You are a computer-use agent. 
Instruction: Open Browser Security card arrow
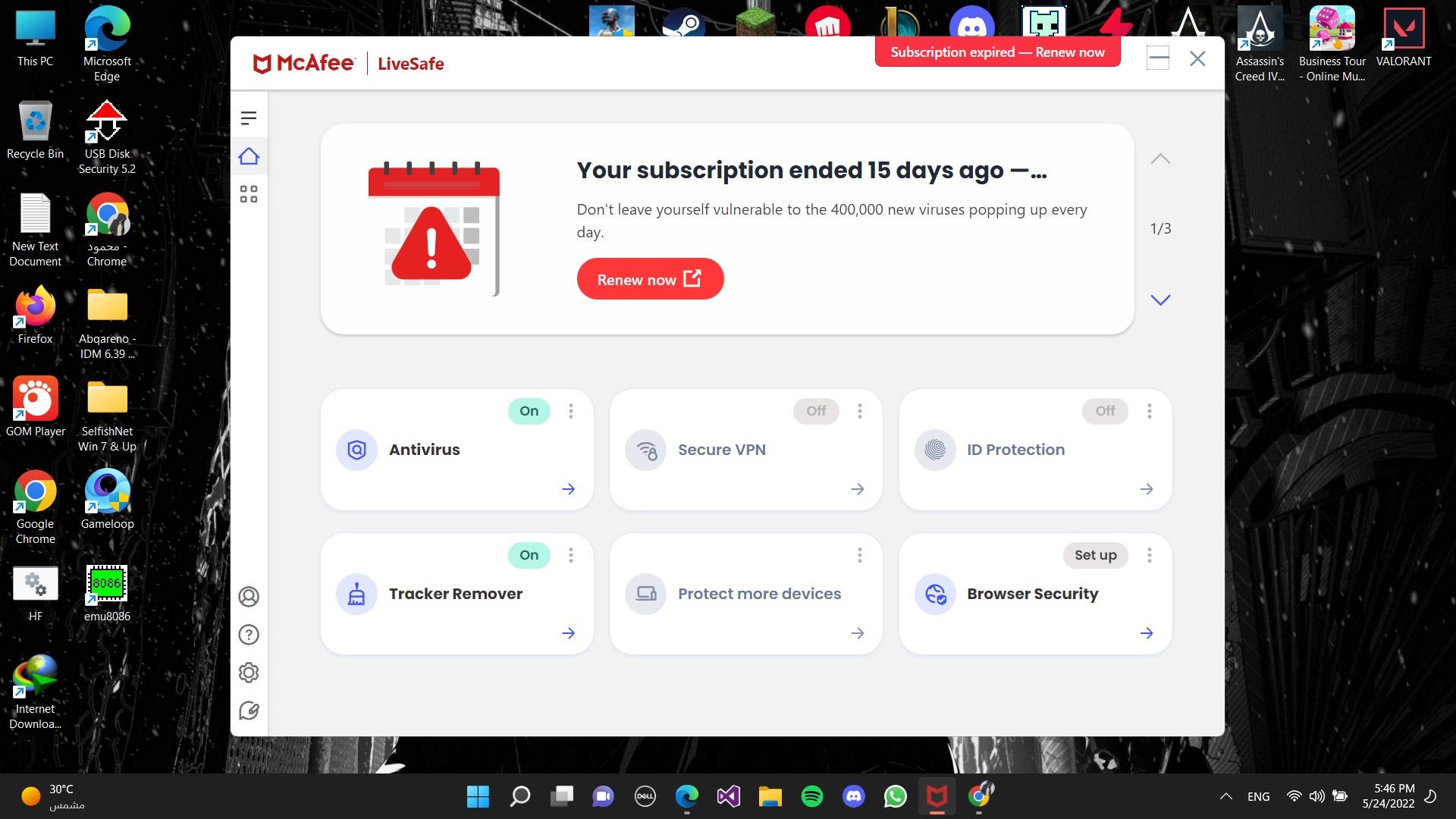pos(1147,633)
